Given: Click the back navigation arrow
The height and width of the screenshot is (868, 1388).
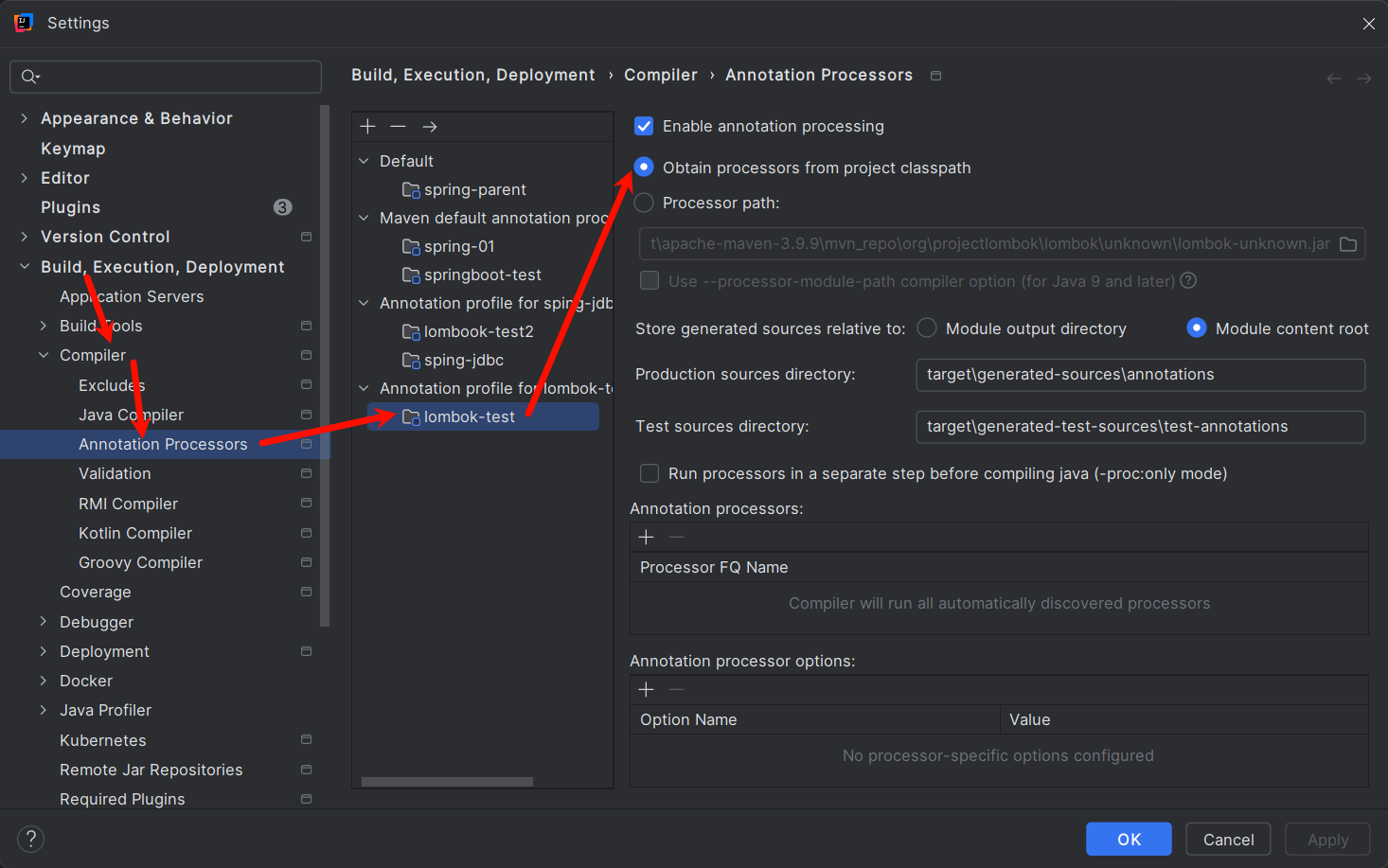Looking at the screenshot, I should pos(1333,79).
